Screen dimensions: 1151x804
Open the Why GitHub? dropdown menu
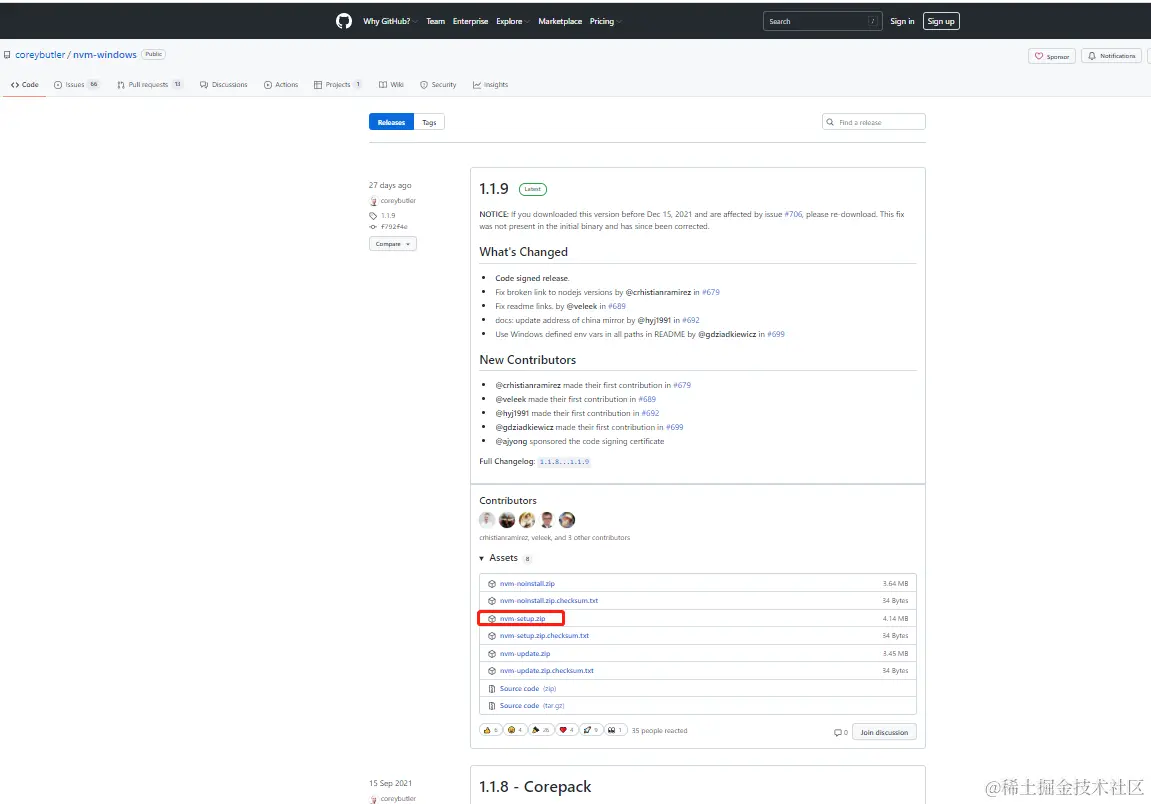coord(390,21)
